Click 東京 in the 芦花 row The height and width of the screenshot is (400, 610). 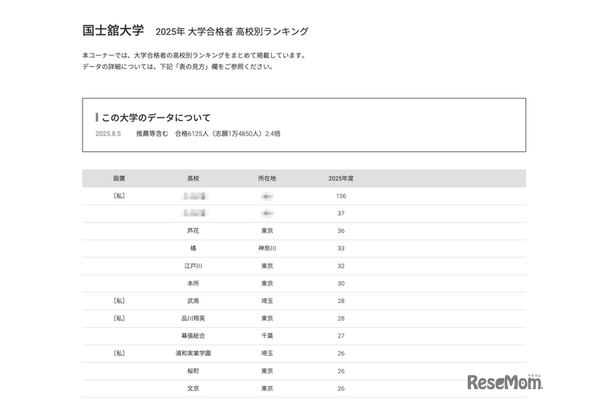(267, 231)
